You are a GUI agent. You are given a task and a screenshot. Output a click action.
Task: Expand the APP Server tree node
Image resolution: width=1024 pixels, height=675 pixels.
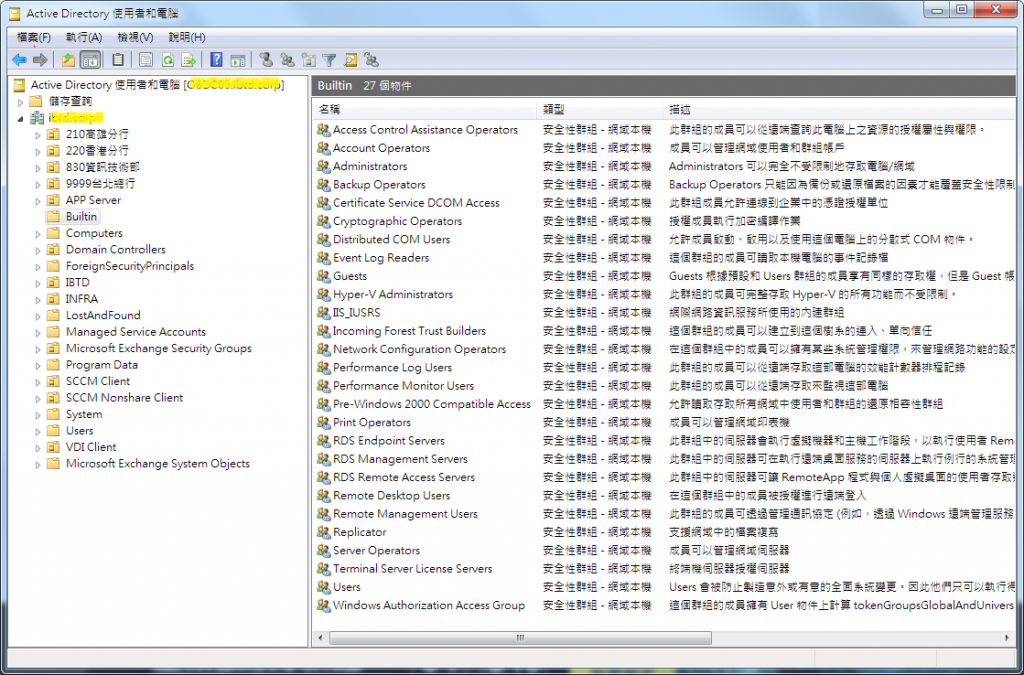(37, 201)
